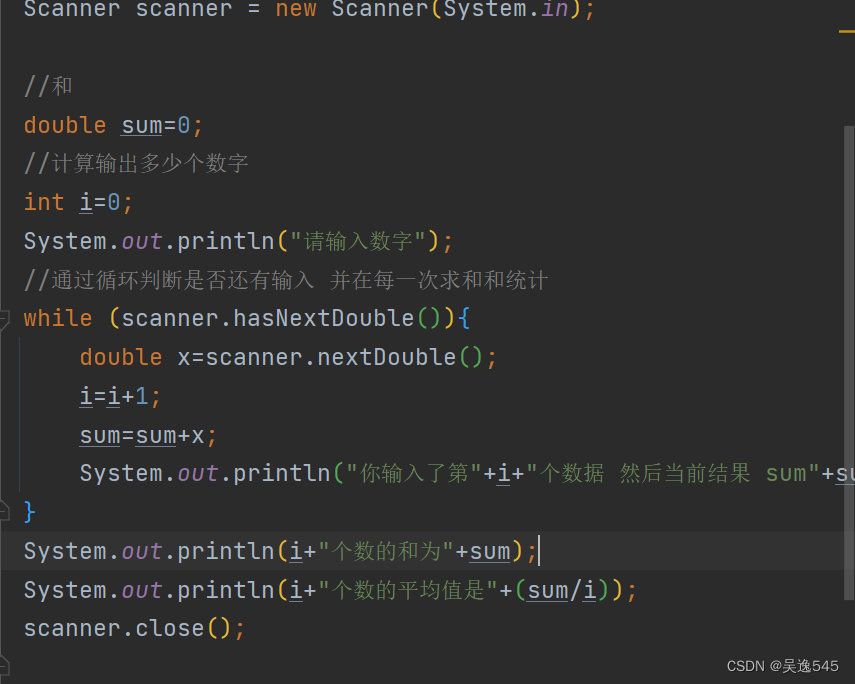Click the 'while' keyword
The image size is (855, 684).
click(x=58, y=318)
